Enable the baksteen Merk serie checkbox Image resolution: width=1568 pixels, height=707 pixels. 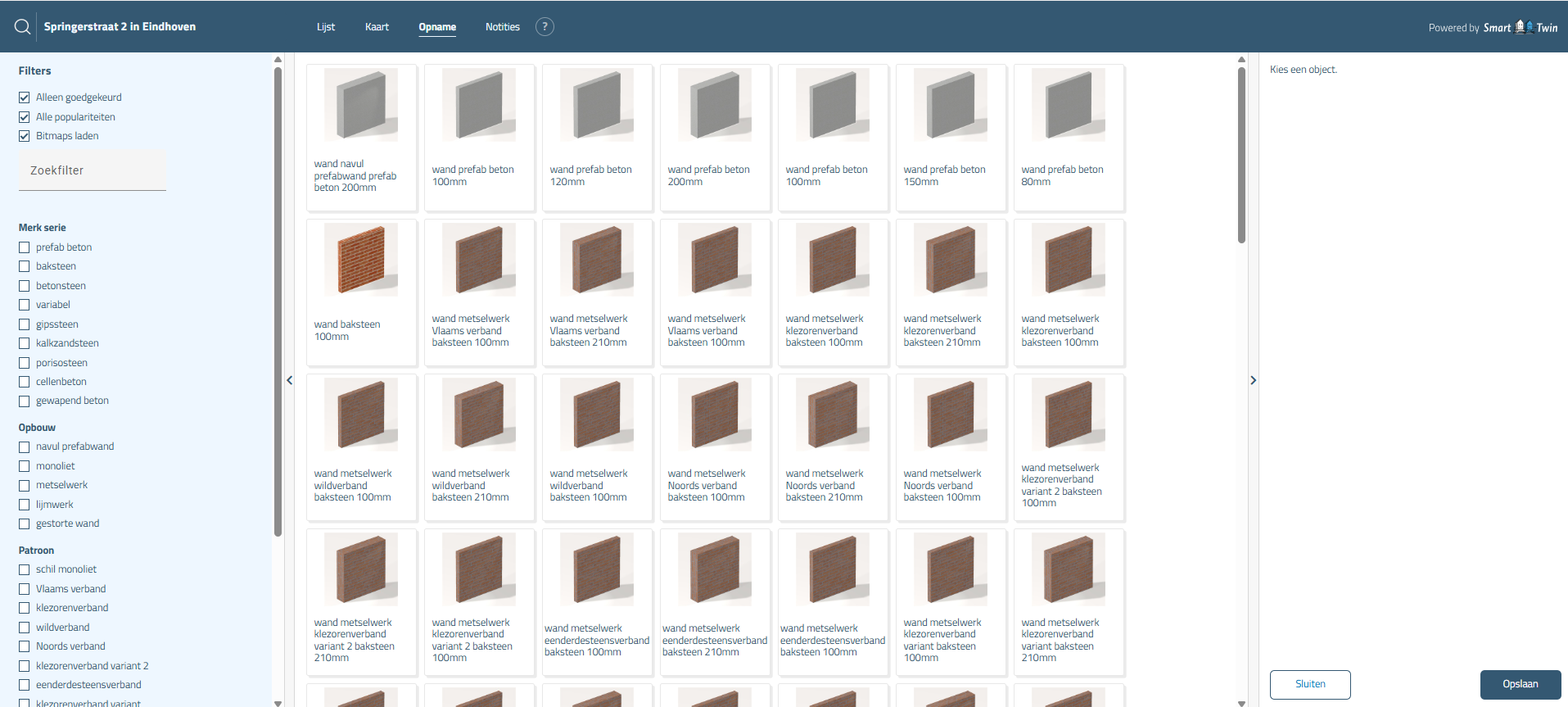pyautogui.click(x=25, y=266)
